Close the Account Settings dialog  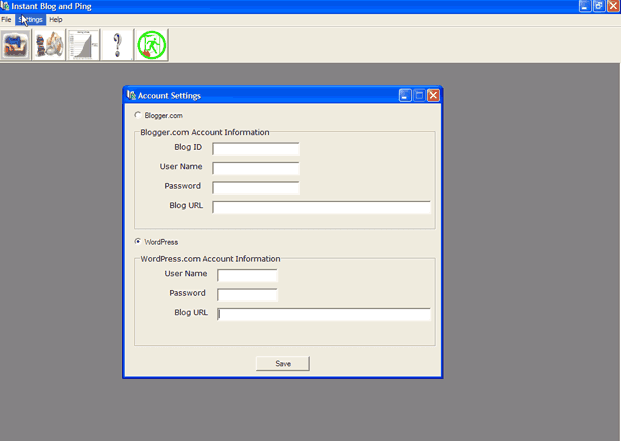433,96
